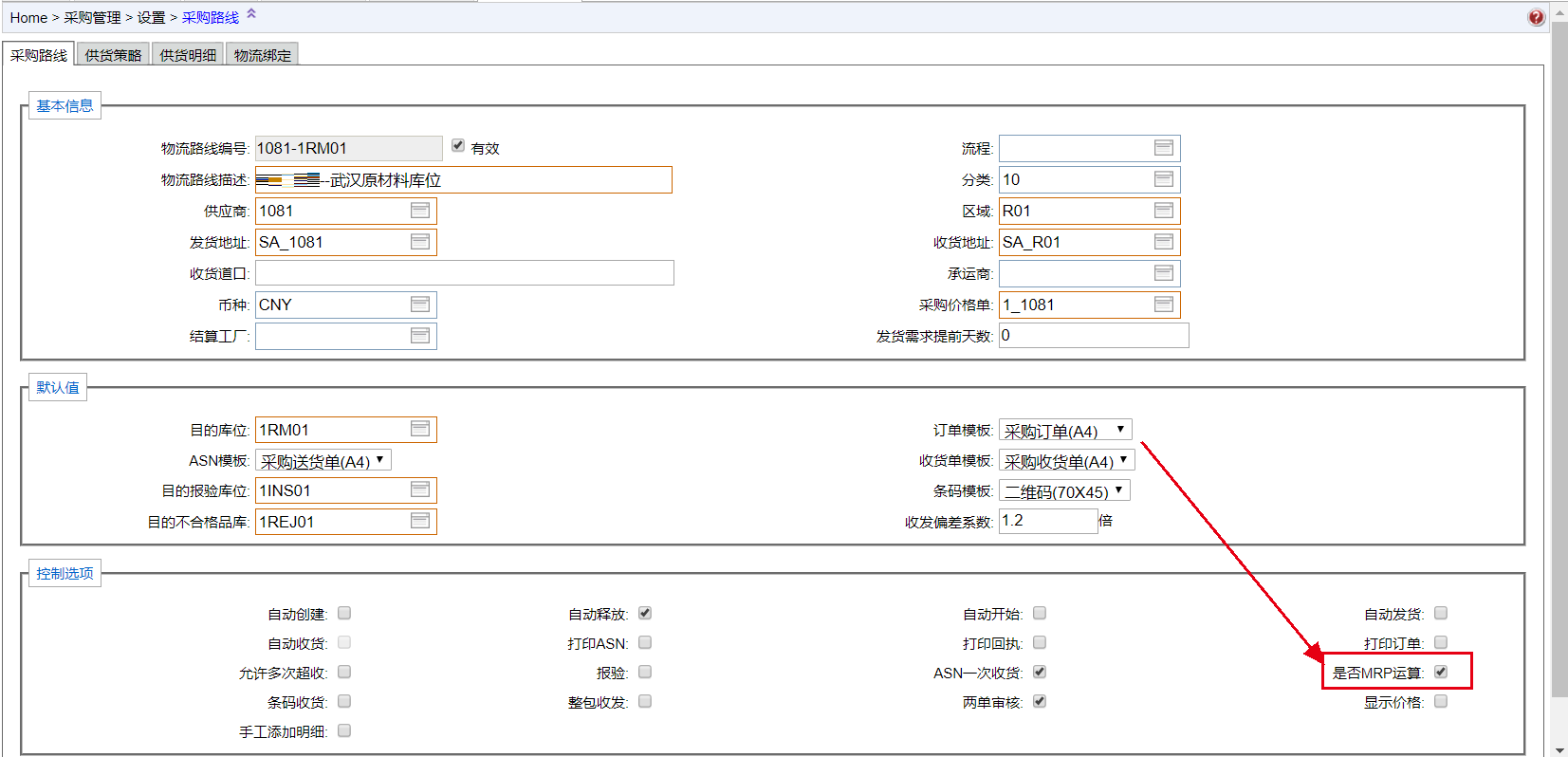Open the 收货单模板 dropdown

[1066, 461]
